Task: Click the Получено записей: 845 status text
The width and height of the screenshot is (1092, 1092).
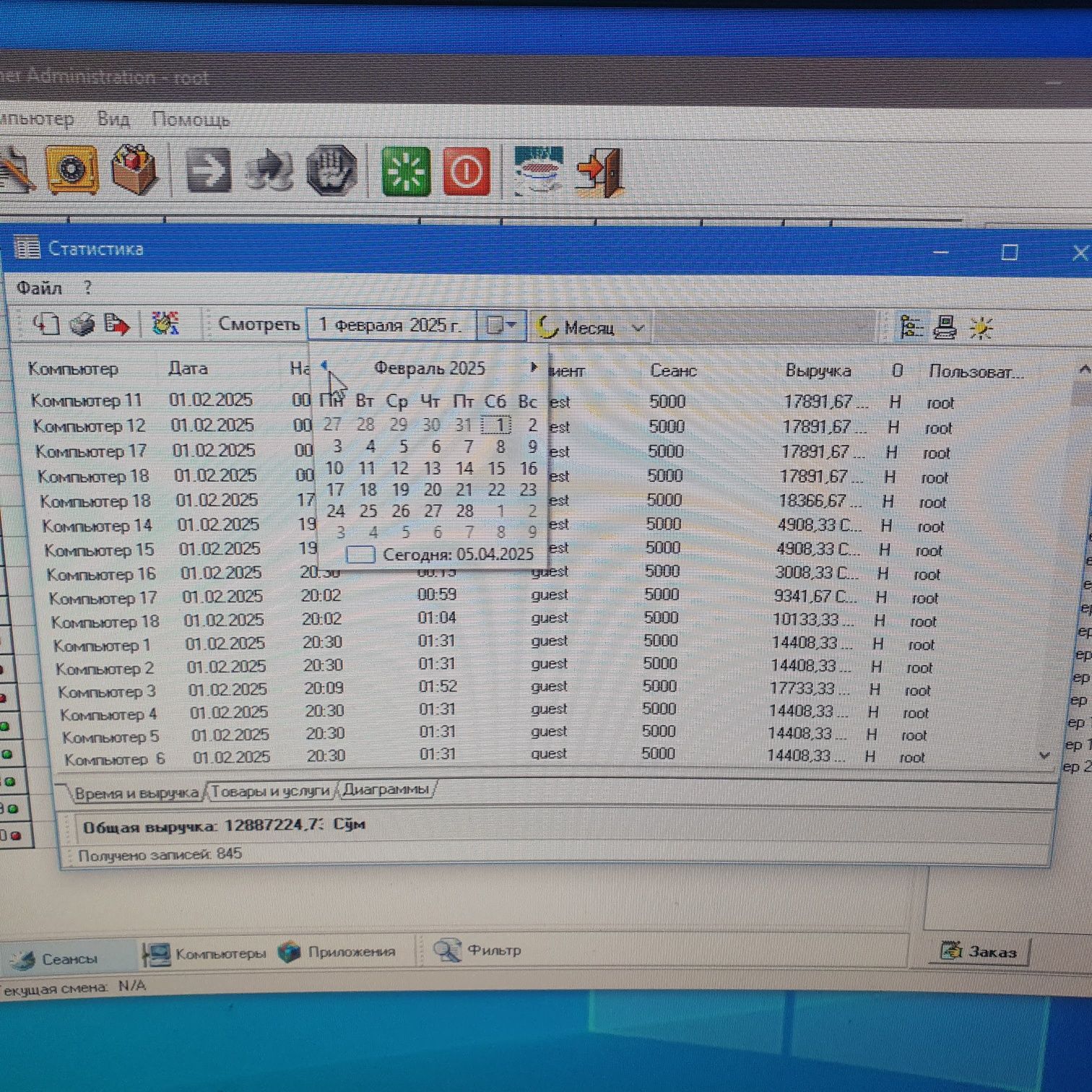Action: tap(160, 854)
